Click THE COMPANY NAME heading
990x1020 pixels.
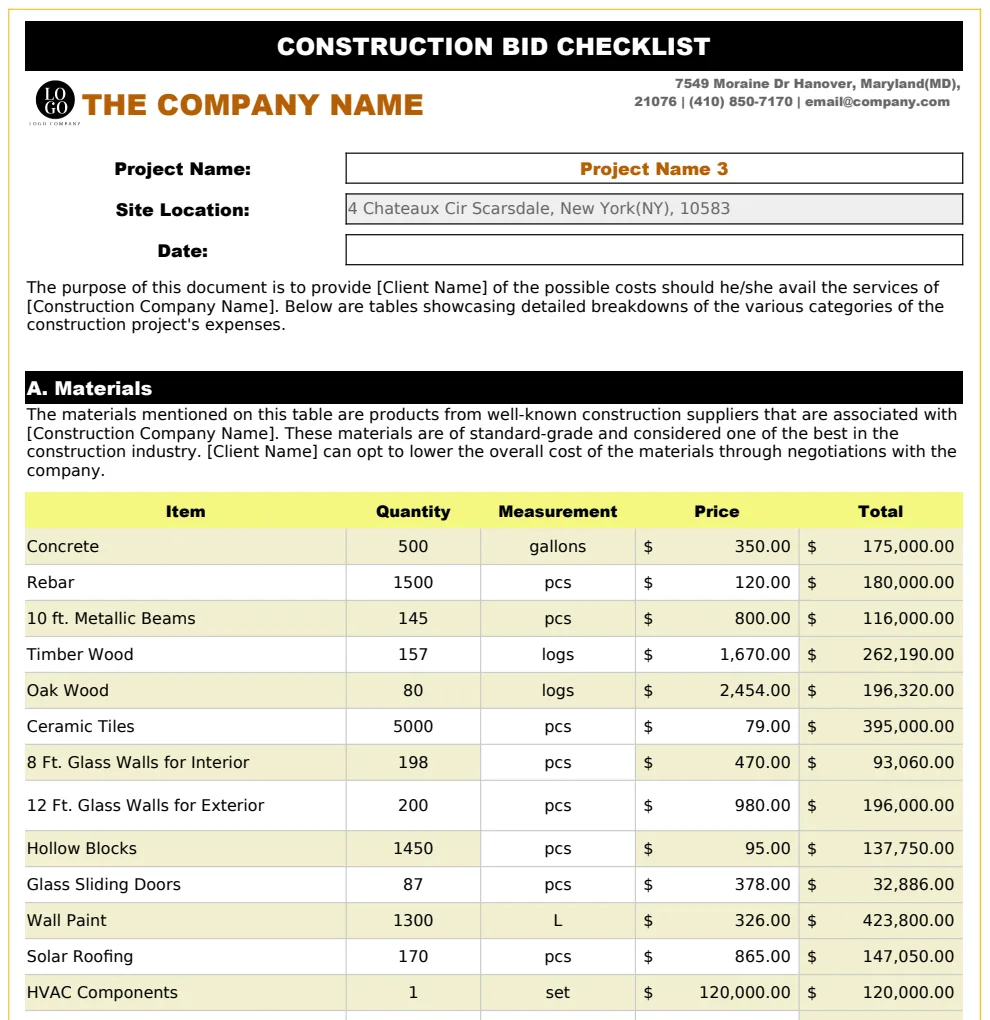[x=252, y=105]
